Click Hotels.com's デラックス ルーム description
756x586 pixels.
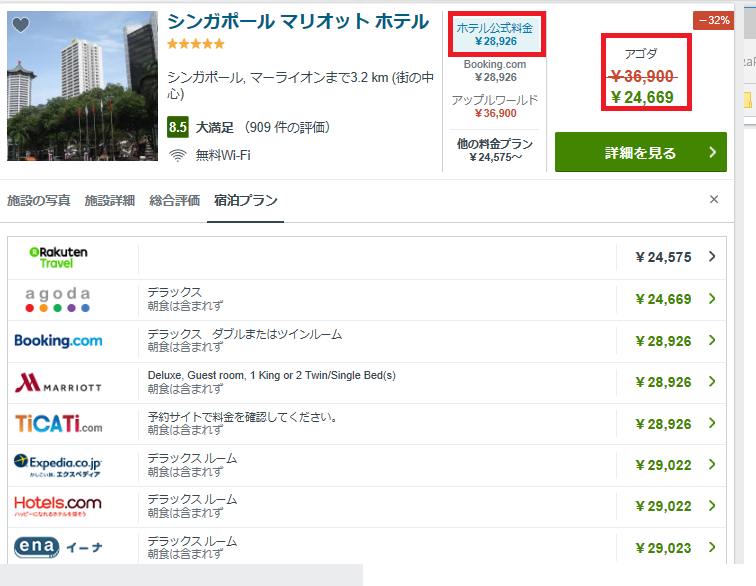click(192, 499)
